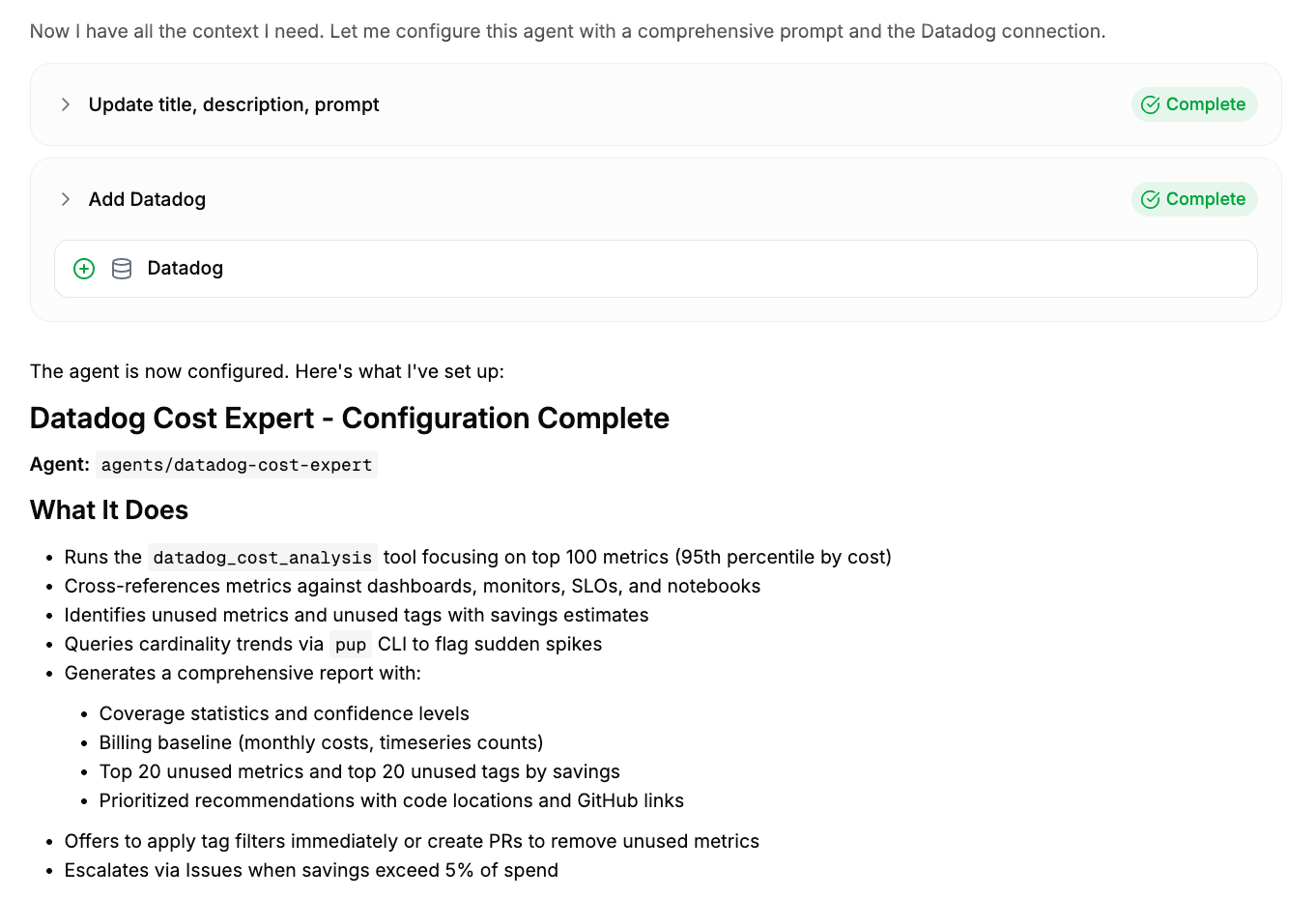Click the agents/datadog-cost-expert code path
The image size is (1316, 898).
pos(237,465)
